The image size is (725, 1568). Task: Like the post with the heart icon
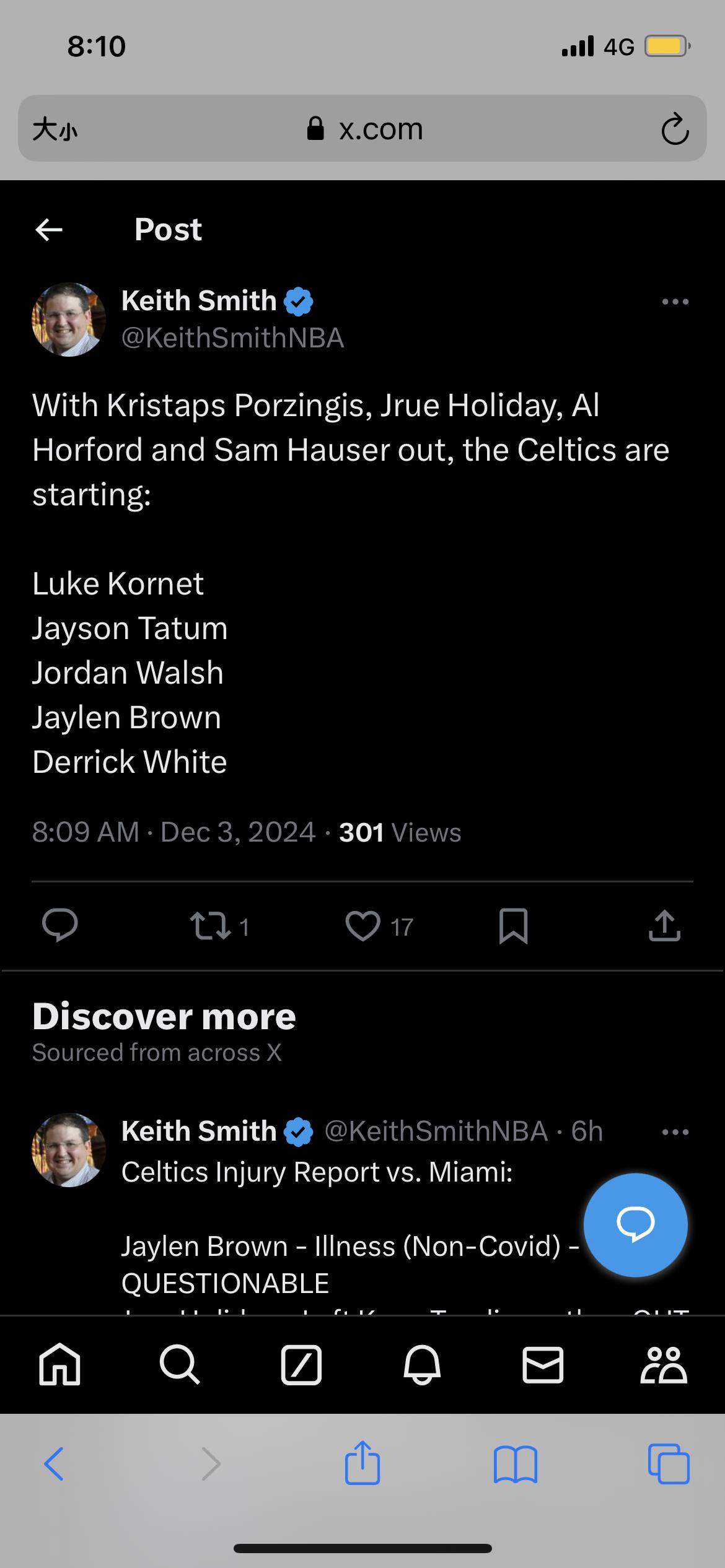[x=362, y=926]
